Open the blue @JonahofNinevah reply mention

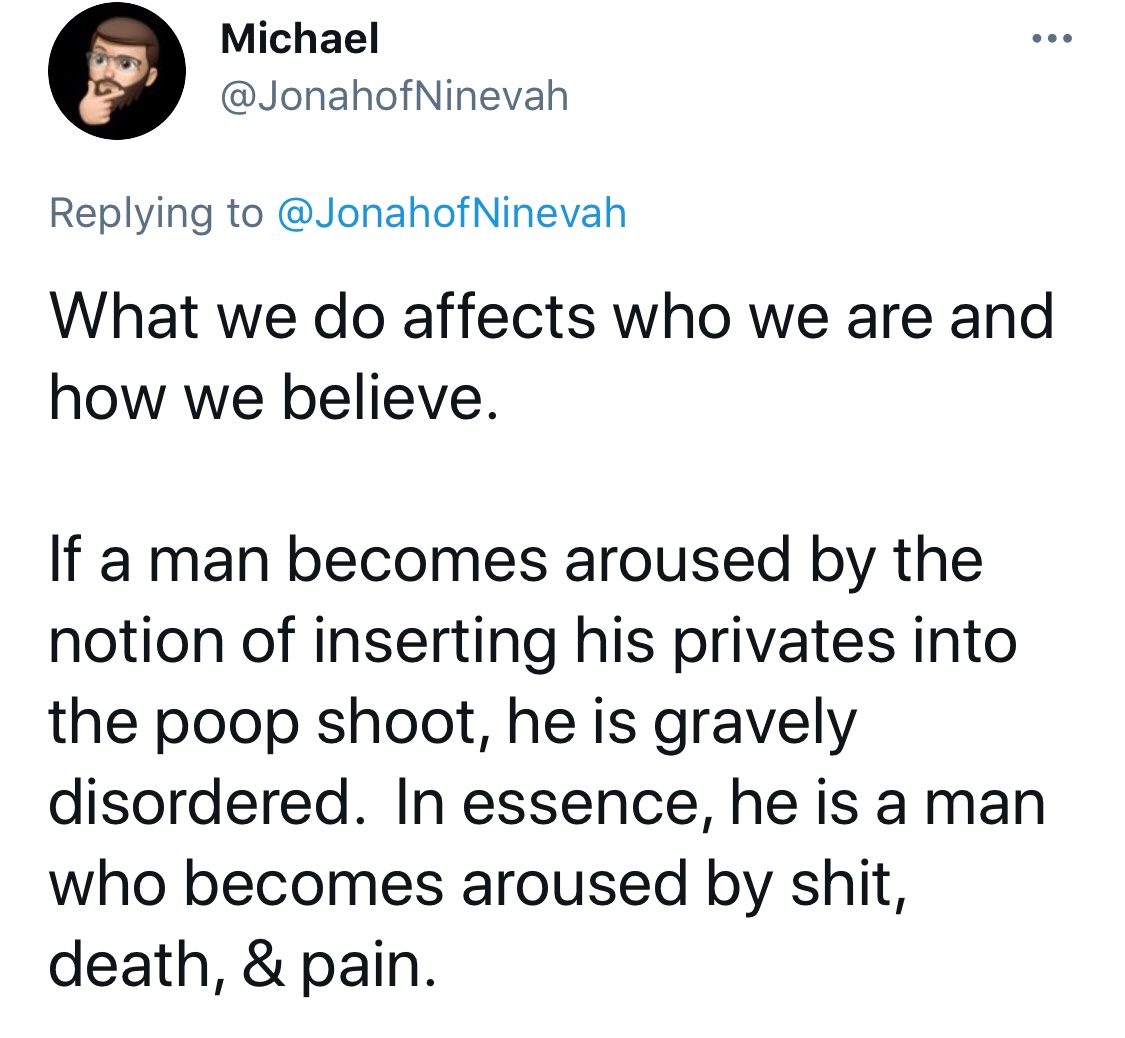pos(451,213)
